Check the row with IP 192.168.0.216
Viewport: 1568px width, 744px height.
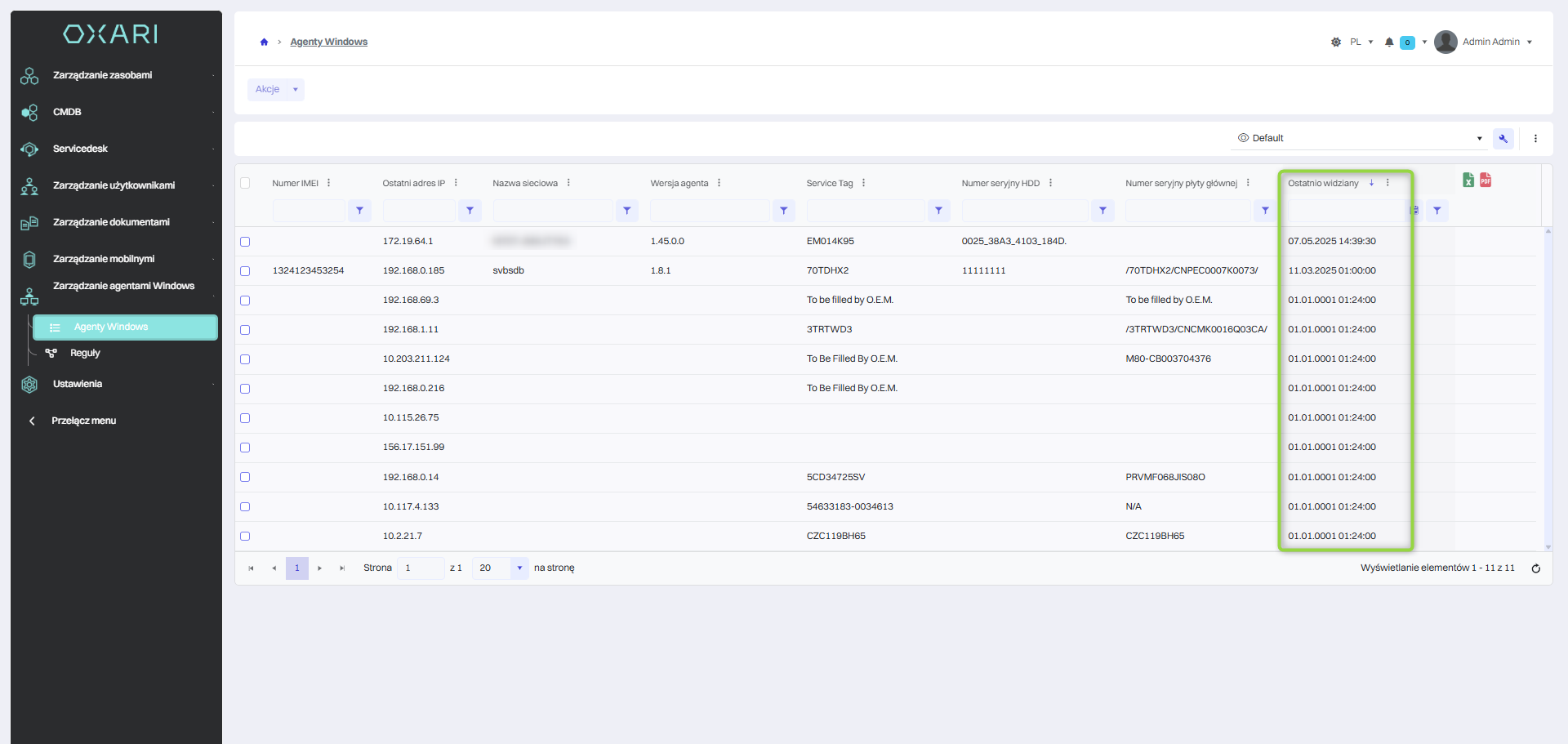tap(245, 389)
